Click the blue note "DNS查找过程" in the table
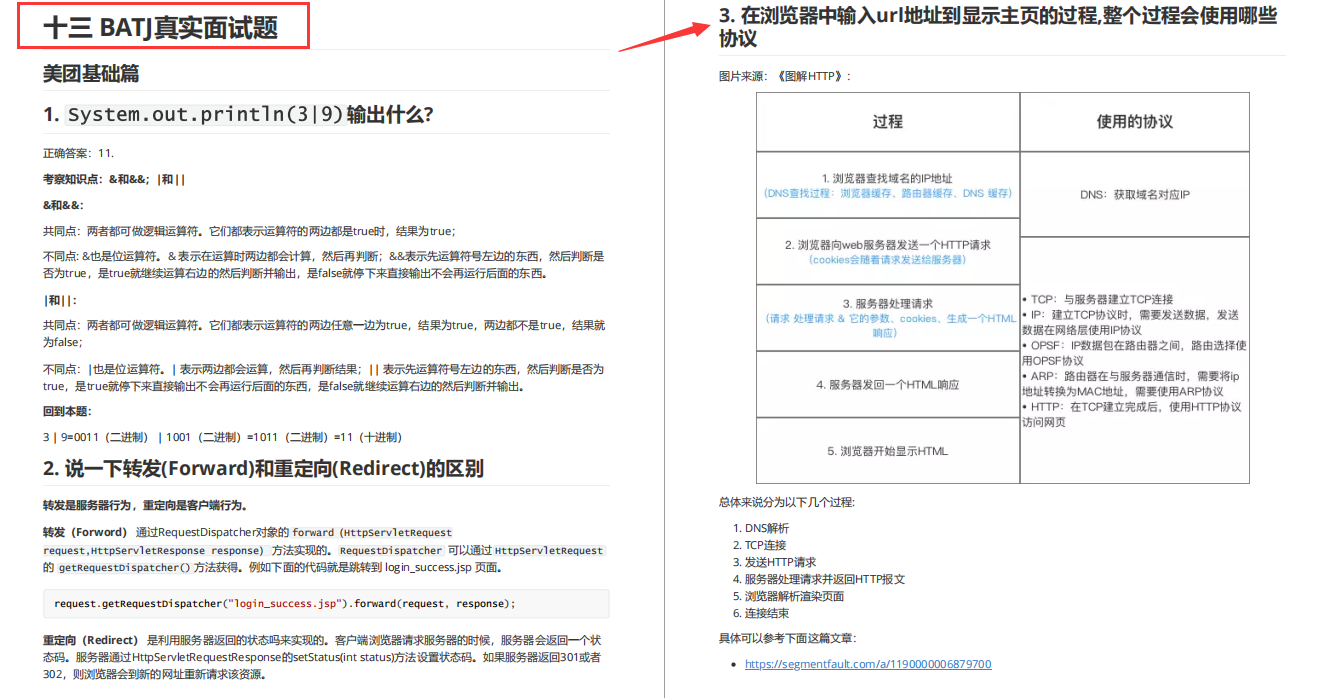The height and width of the screenshot is (698, 1329). coord(888,193)
